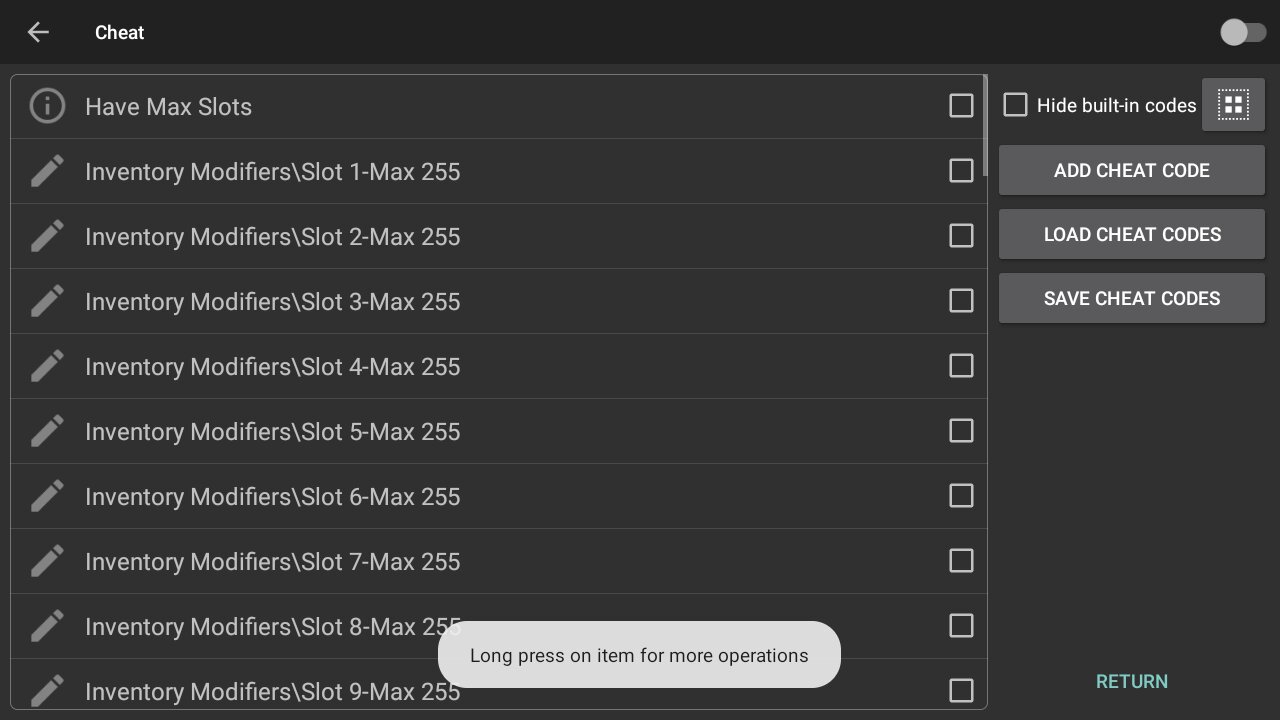The image size is (1280, 720).
Task: Open LOAD CHEAT CODES
Action: pos(1132,235)
